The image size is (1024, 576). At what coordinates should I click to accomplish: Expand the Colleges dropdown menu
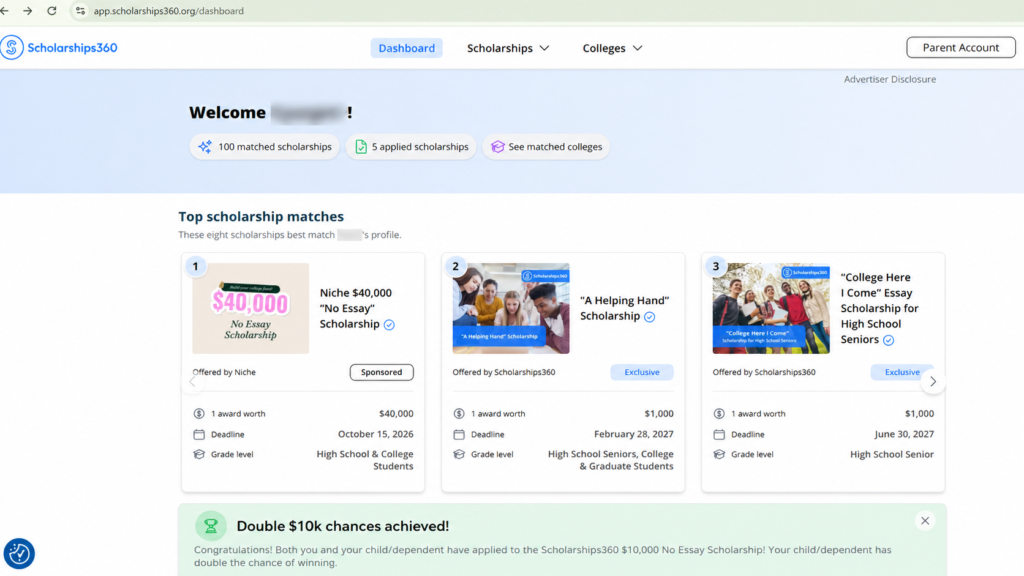(x=612, y=48)
